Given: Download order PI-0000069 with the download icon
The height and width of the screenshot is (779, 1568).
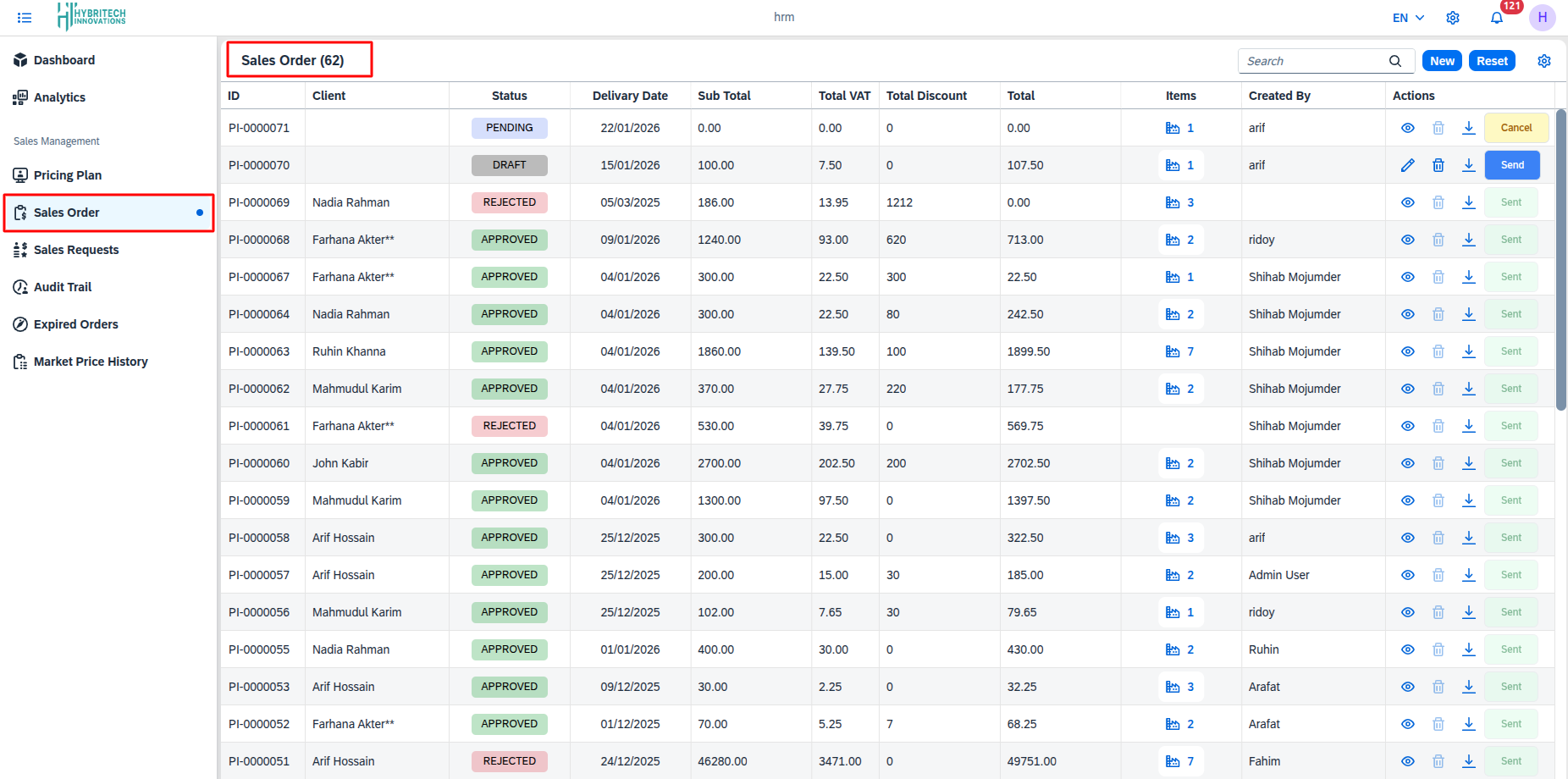Looking at the screenshot, I should point(1469,202).
